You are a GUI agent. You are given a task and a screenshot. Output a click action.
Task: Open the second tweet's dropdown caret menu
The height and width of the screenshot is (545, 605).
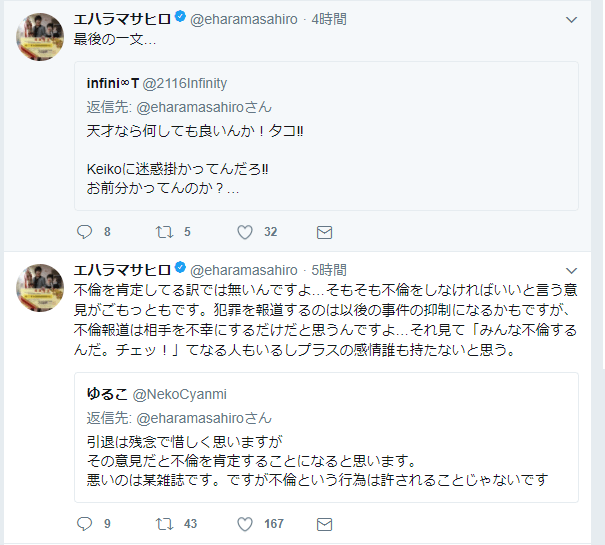pyautogui.click(x=571, y=271)
